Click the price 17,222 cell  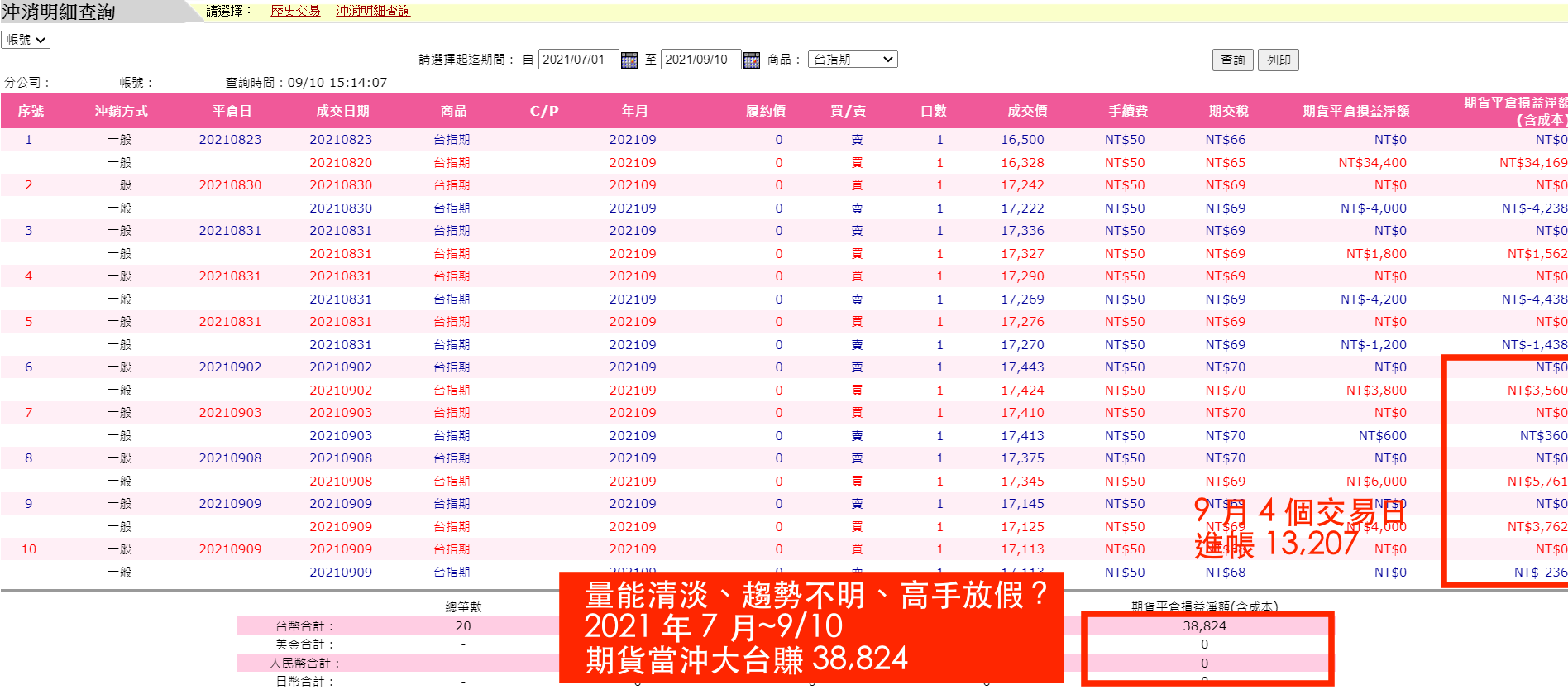coord(1022,208)
